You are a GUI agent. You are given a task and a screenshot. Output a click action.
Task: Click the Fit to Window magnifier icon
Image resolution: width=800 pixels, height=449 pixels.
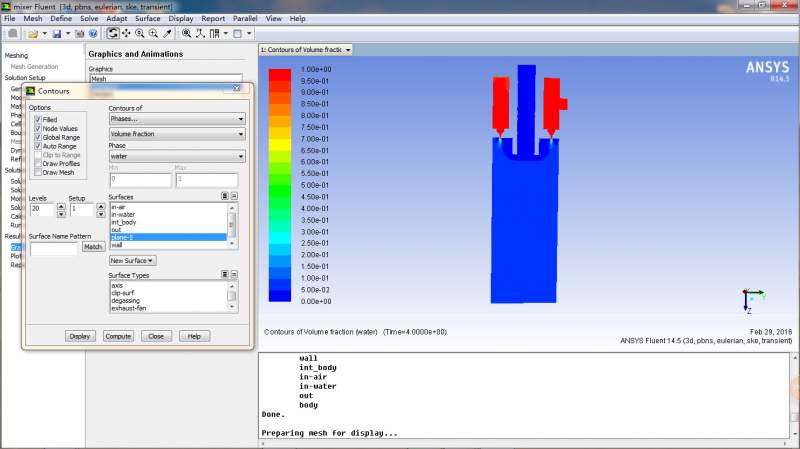coord(187,34)
